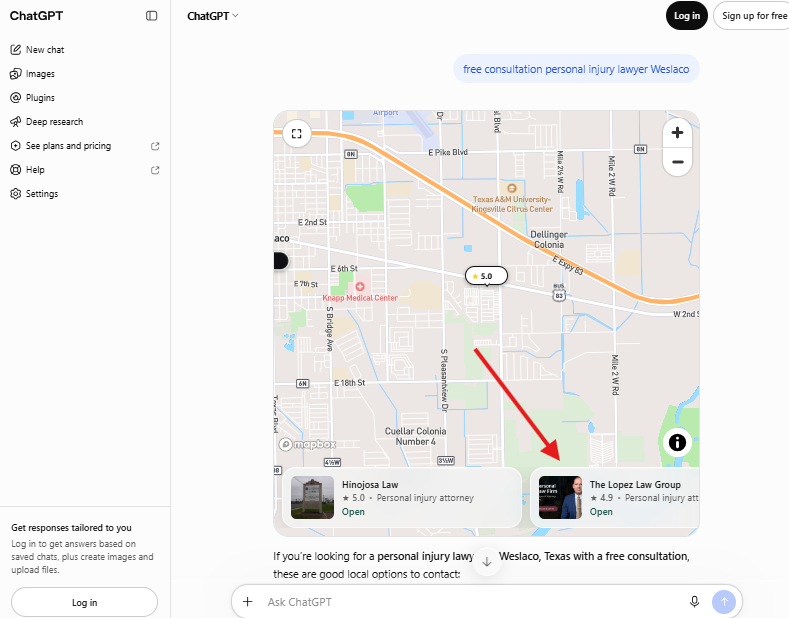Click the send arrow button
The width and height of the screenshot is (789, 618).
tap(724, 601)
